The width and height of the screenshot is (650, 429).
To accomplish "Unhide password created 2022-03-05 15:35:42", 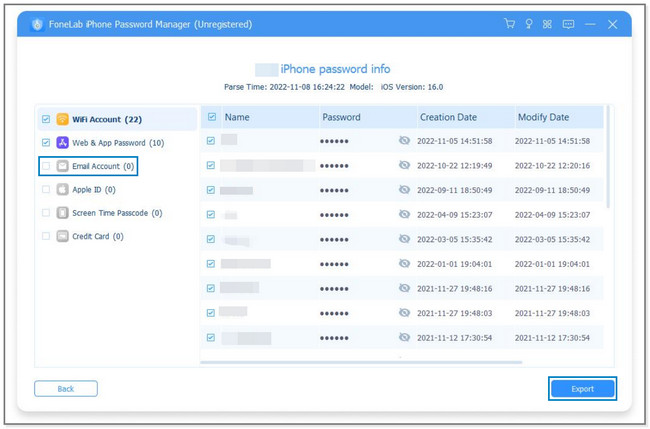I will click(x=404, y=239).
